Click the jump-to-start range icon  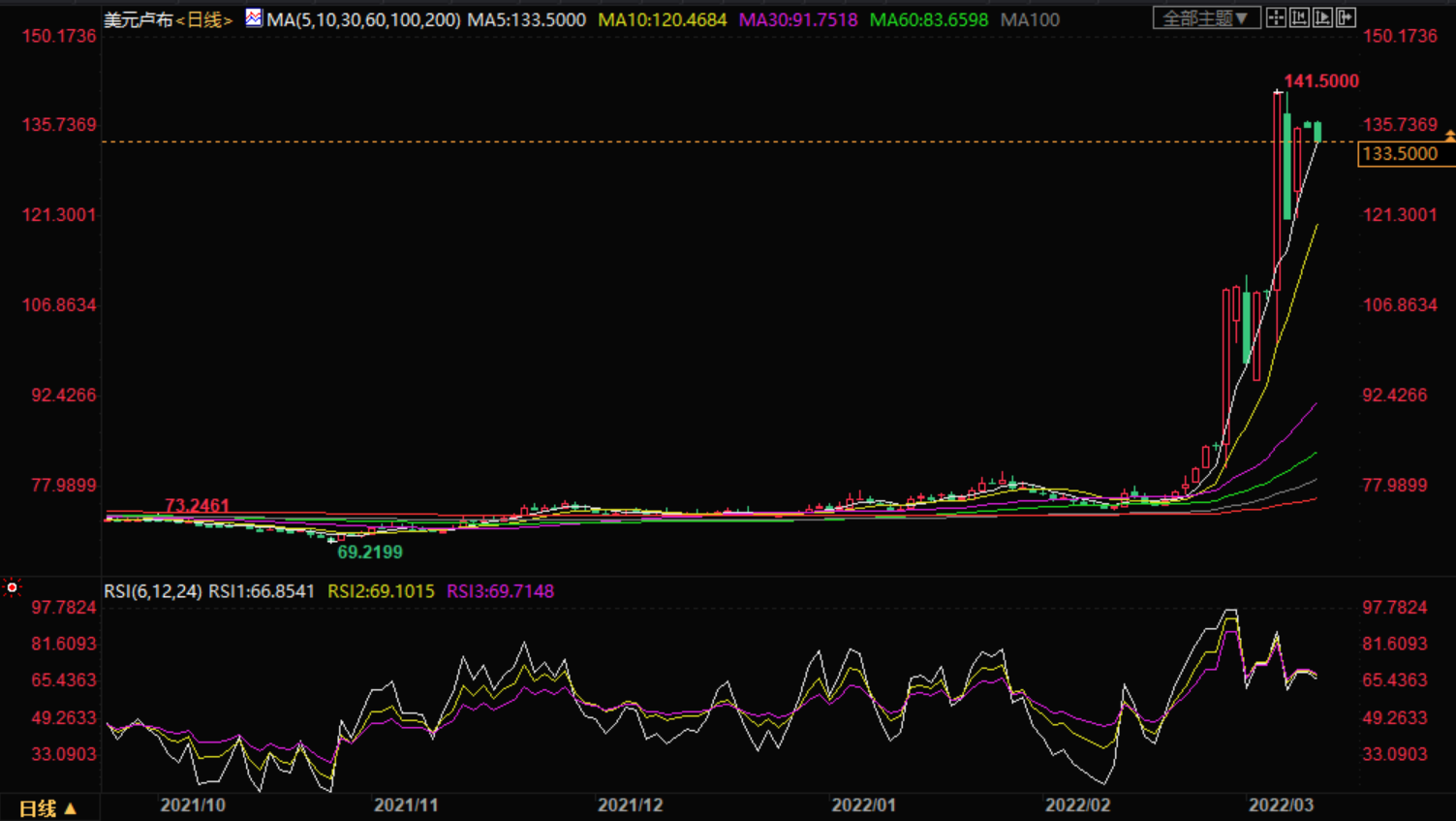pos(1300,18)
